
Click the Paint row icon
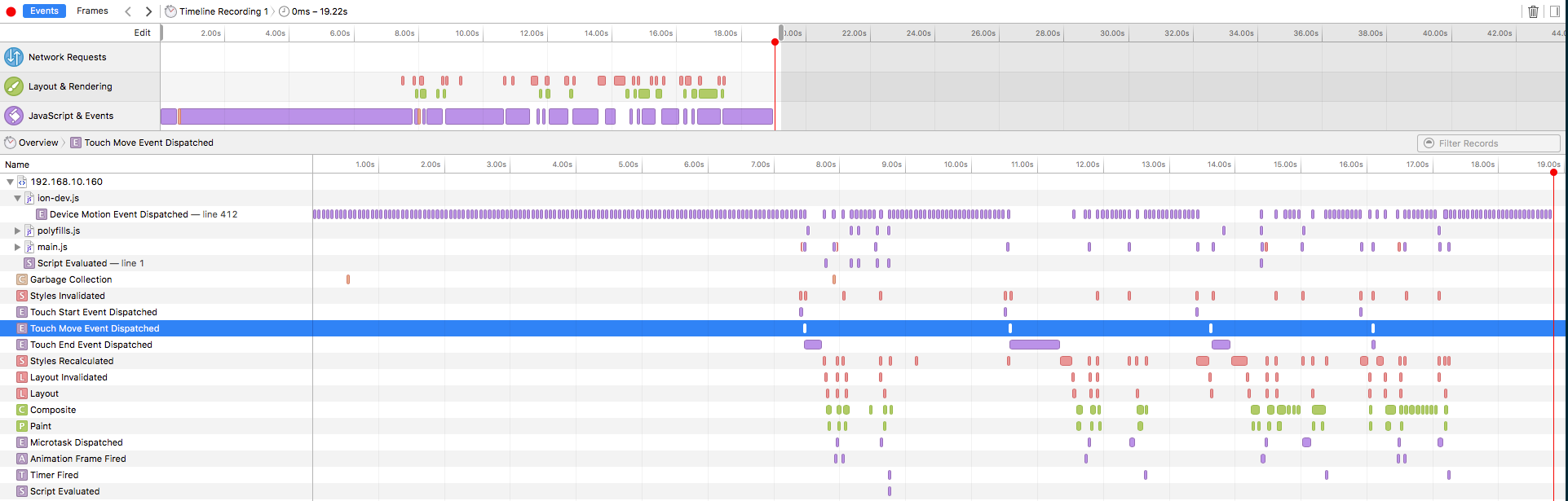point(22,426)
